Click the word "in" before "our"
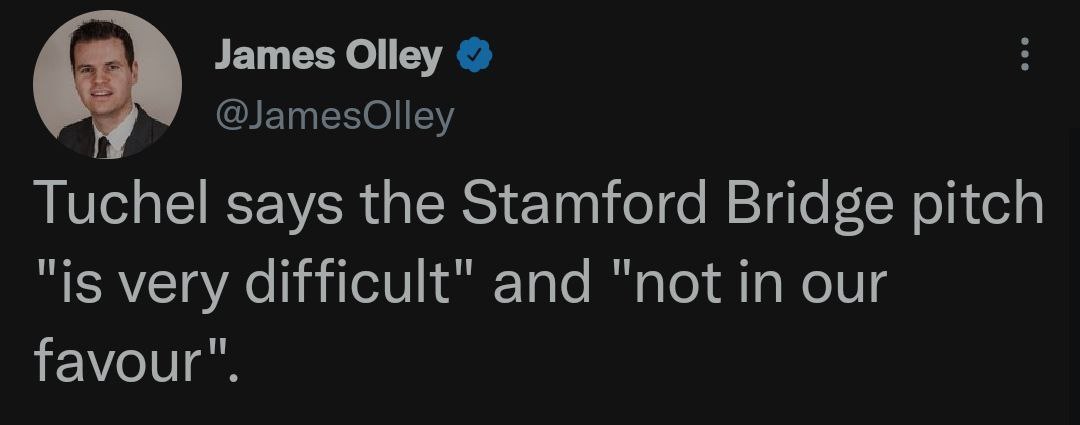 point(765,282)
